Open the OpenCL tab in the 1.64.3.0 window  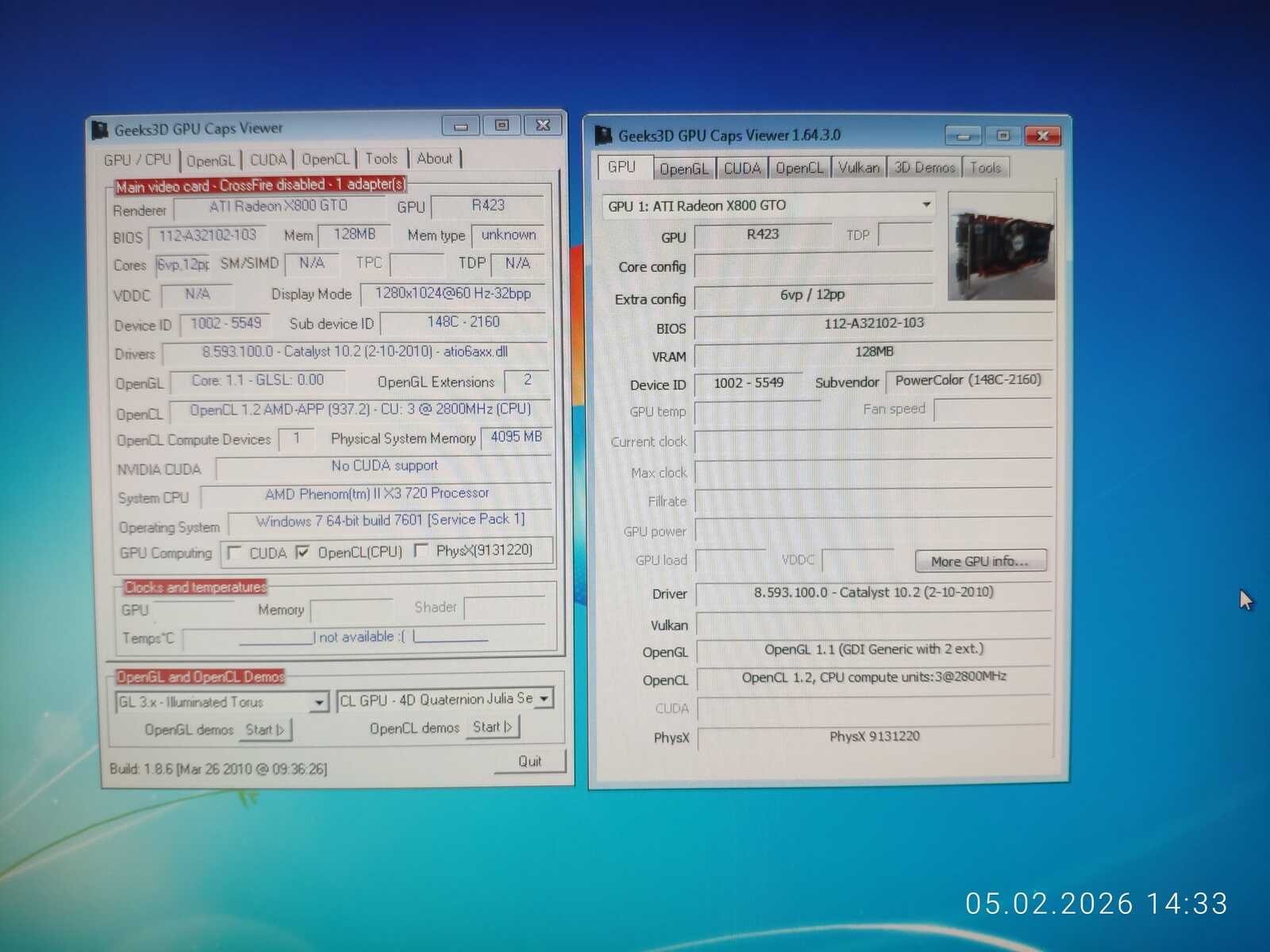pyautogui.click(x=799, y=168)
